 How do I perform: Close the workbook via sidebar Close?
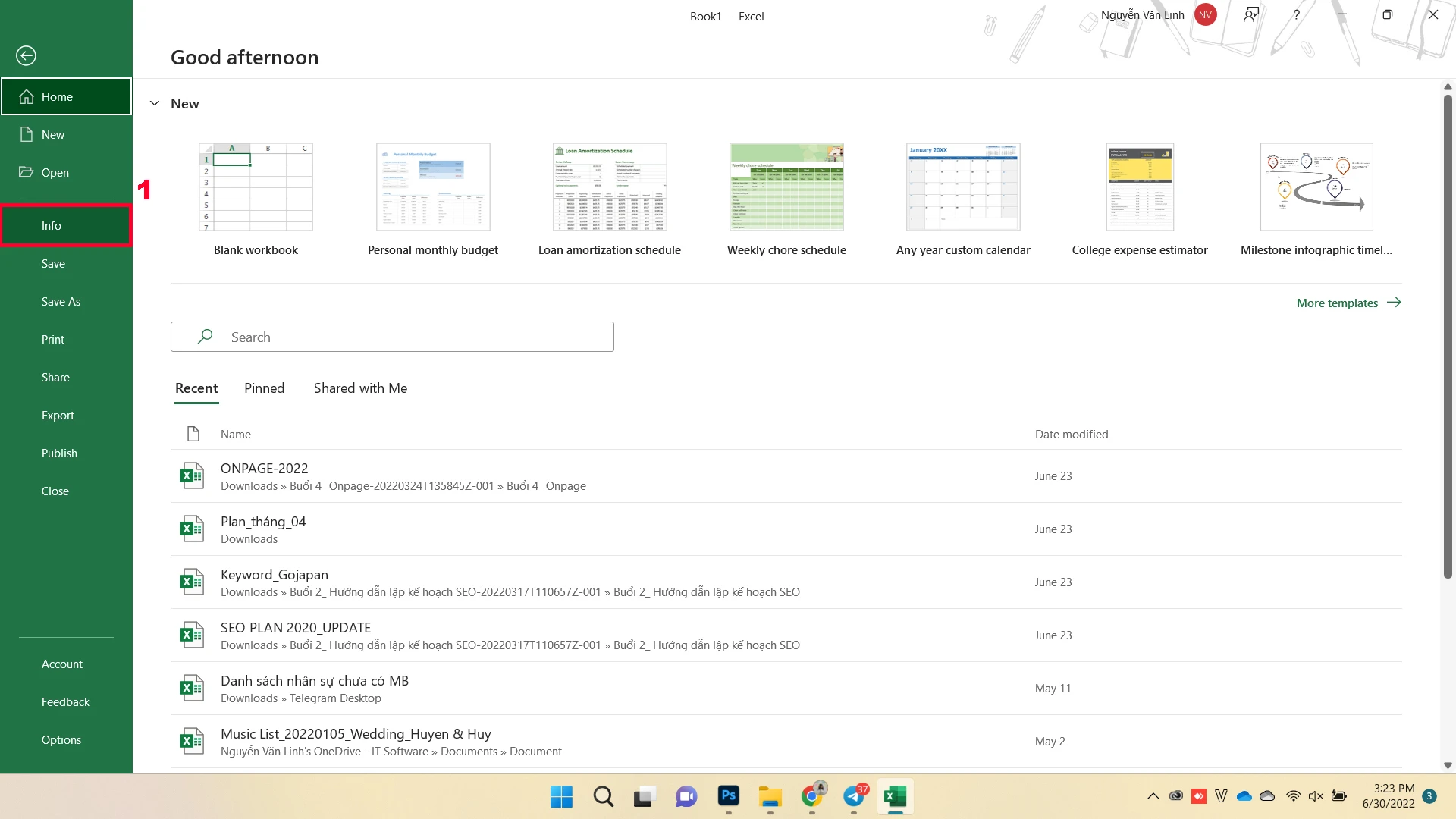[x=66, y=491]
